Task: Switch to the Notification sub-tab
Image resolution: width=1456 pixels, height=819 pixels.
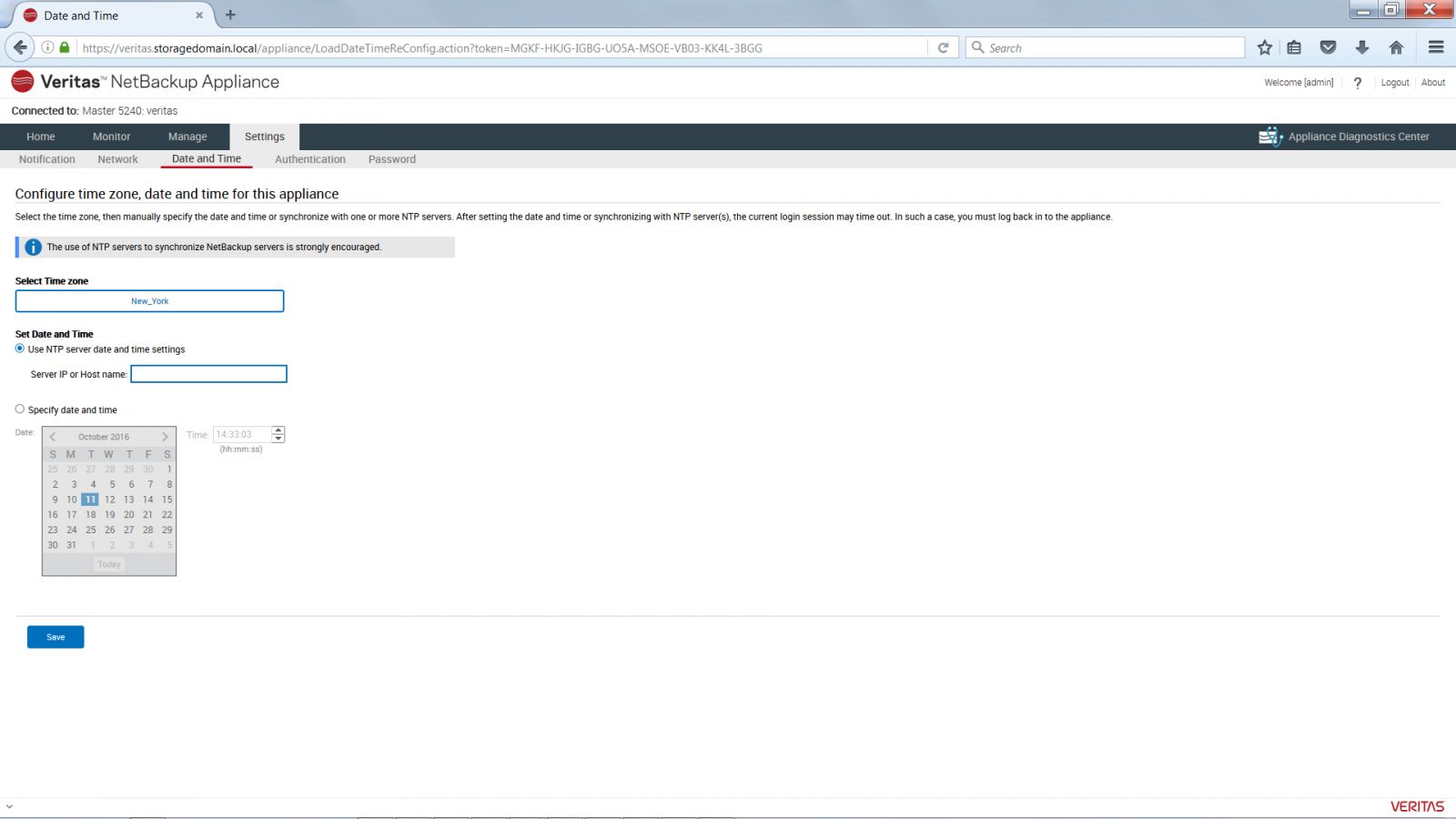Action: [x=47, y=159]
